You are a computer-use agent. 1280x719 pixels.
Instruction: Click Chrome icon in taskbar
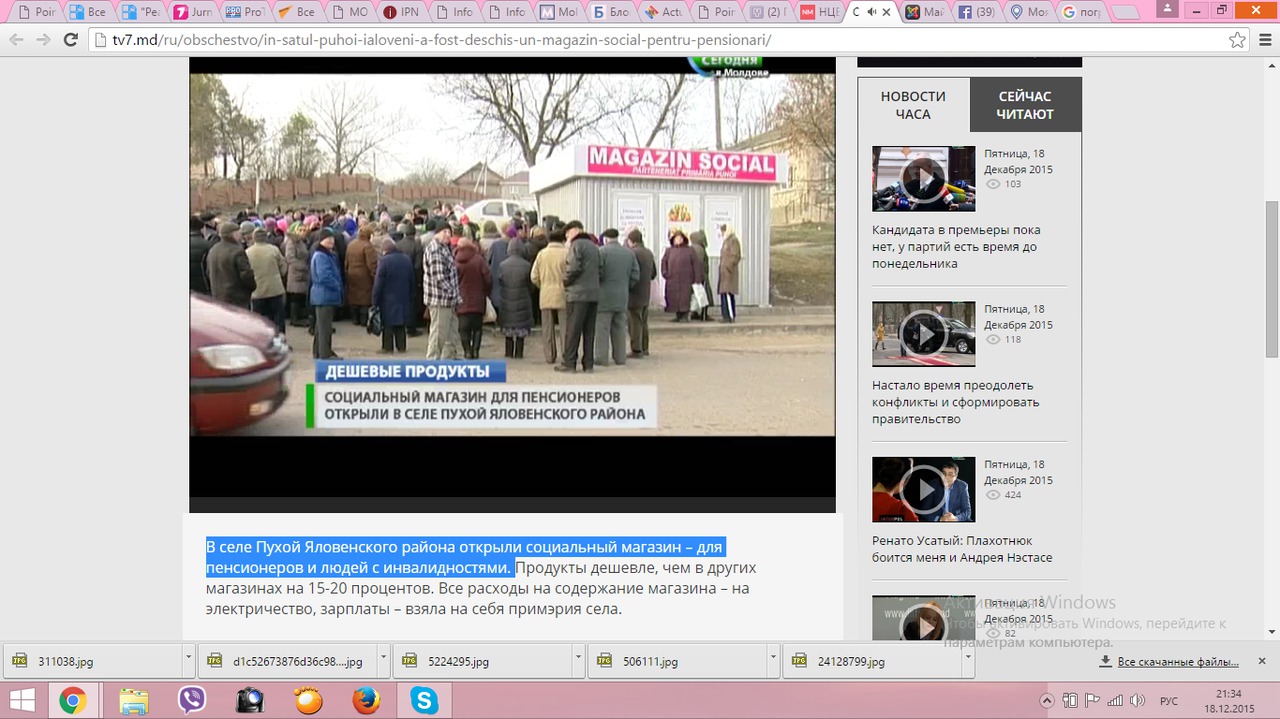click(72, 701)
